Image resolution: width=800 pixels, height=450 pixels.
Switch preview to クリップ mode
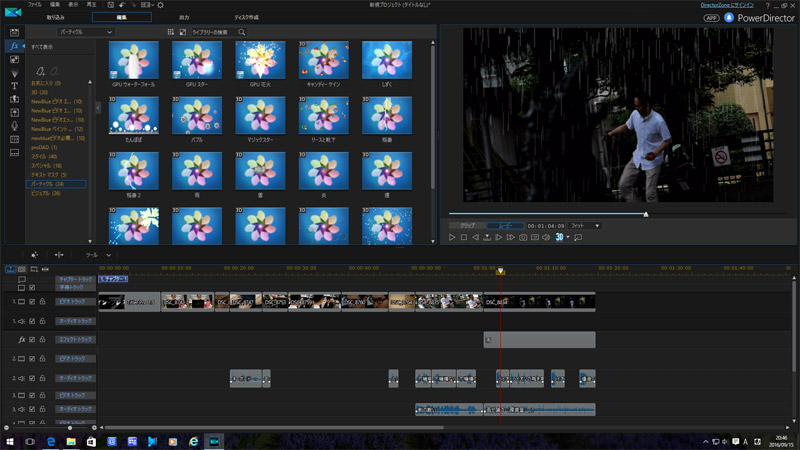click(x=467, y=226)
